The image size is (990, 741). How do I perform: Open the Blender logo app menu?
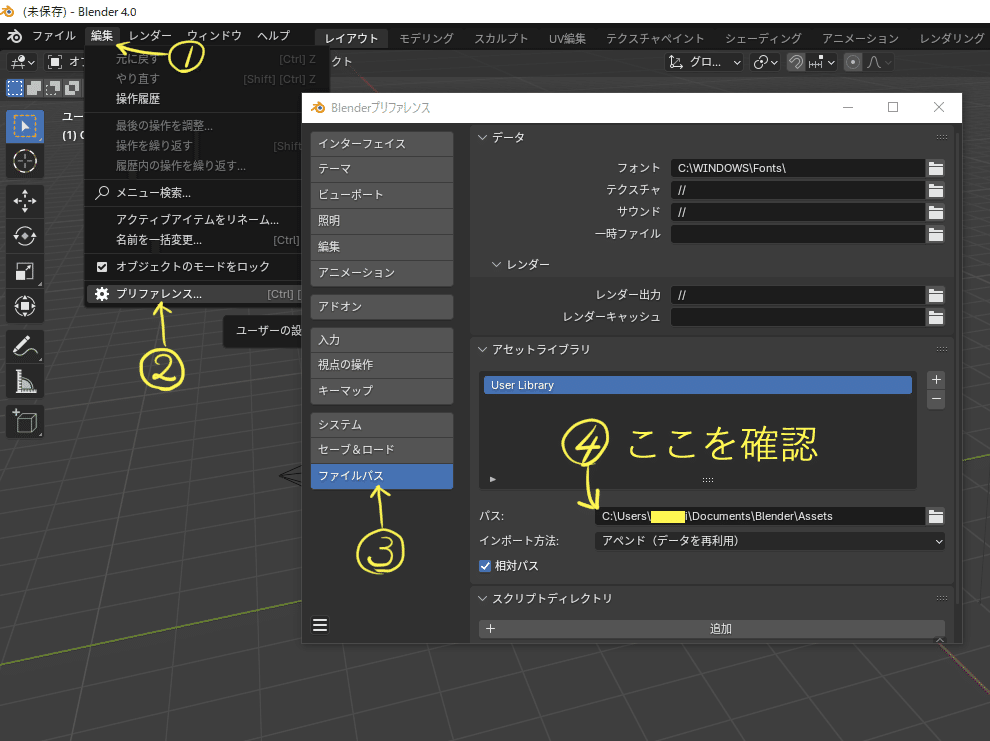coord(14,36)
